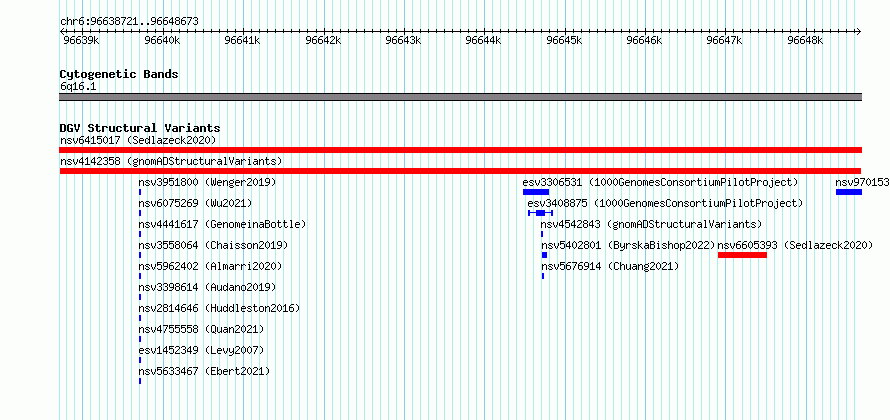Open nsv3558064 (Chaisson2019) variant details

(213, 245)
